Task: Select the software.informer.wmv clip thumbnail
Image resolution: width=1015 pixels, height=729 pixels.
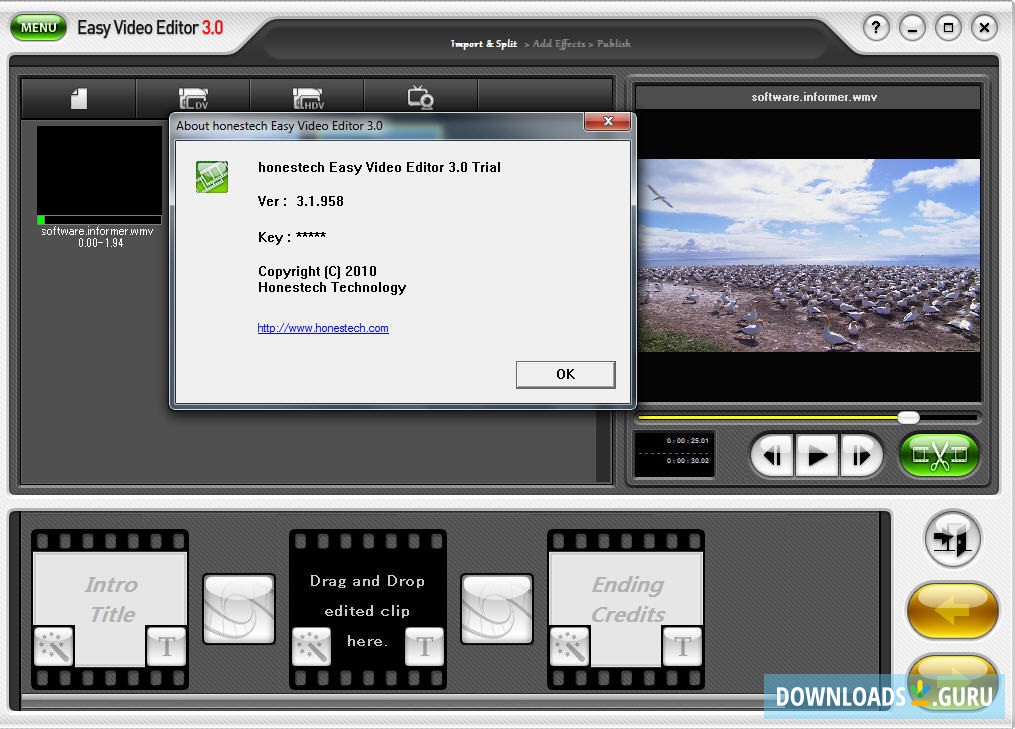Action: [x=99, y=174]
